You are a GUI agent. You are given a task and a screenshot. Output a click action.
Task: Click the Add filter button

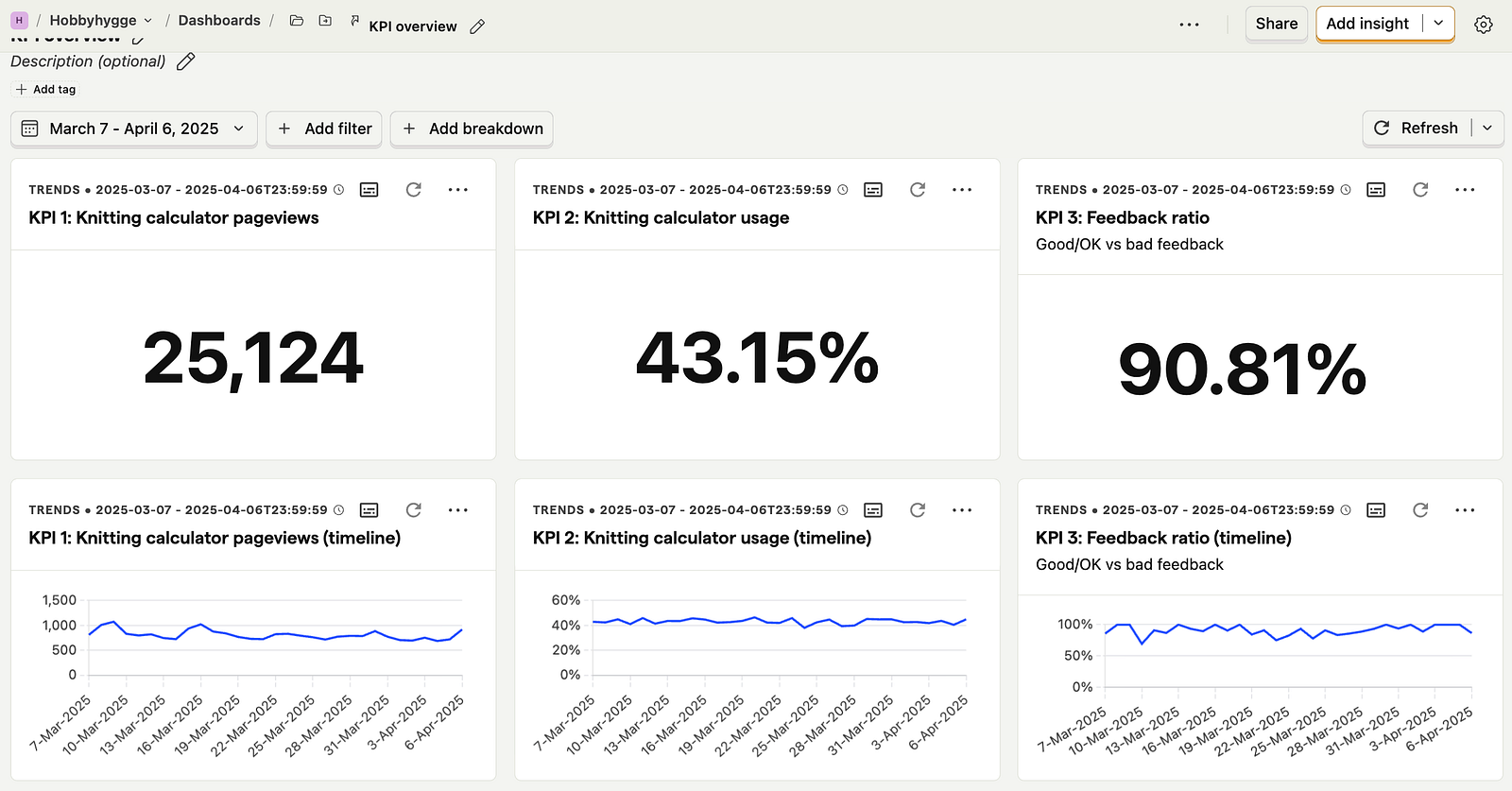(x=324, y=129)
